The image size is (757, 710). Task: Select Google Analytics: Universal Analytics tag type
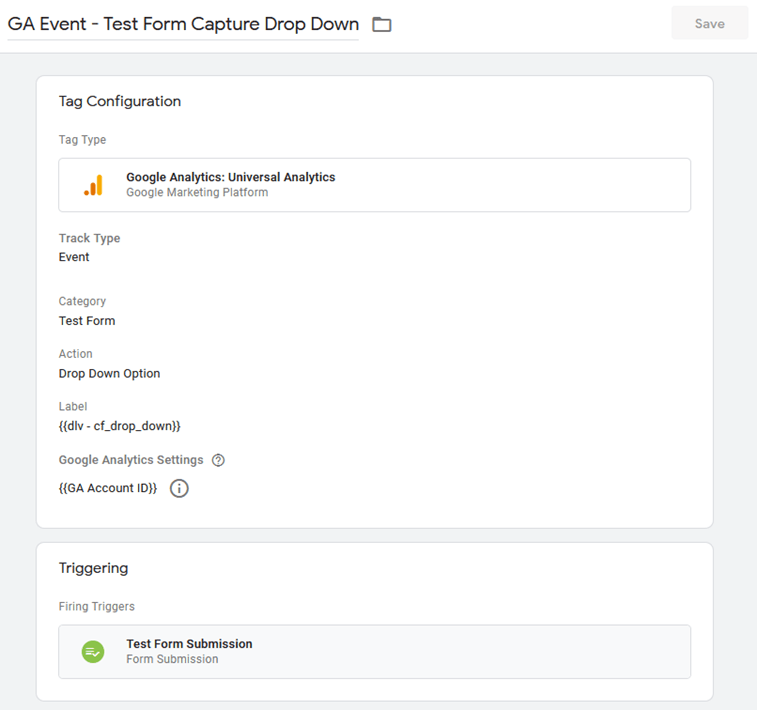click(230, 177)
